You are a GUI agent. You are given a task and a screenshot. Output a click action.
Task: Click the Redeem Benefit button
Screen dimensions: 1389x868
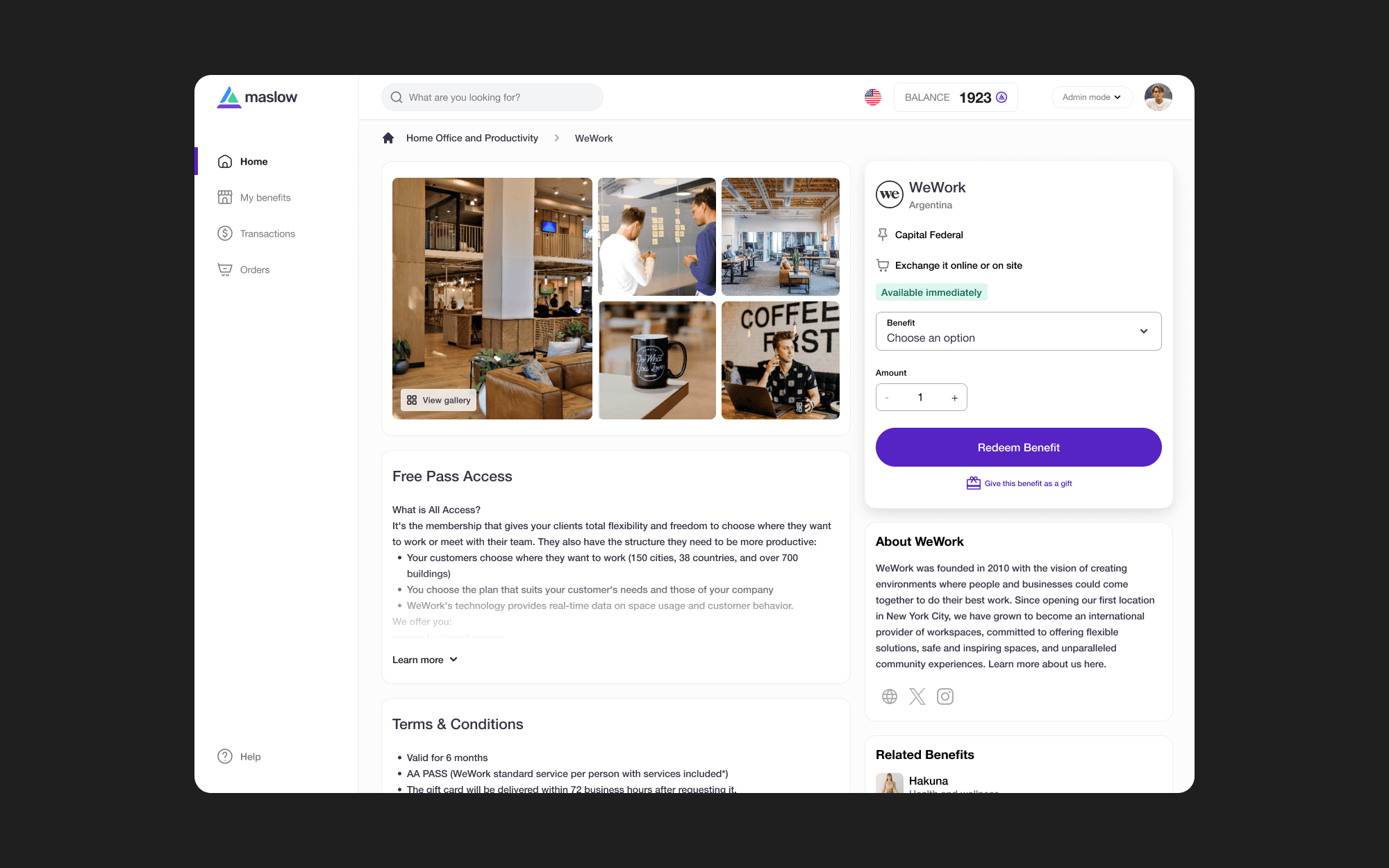[1018, 447]
